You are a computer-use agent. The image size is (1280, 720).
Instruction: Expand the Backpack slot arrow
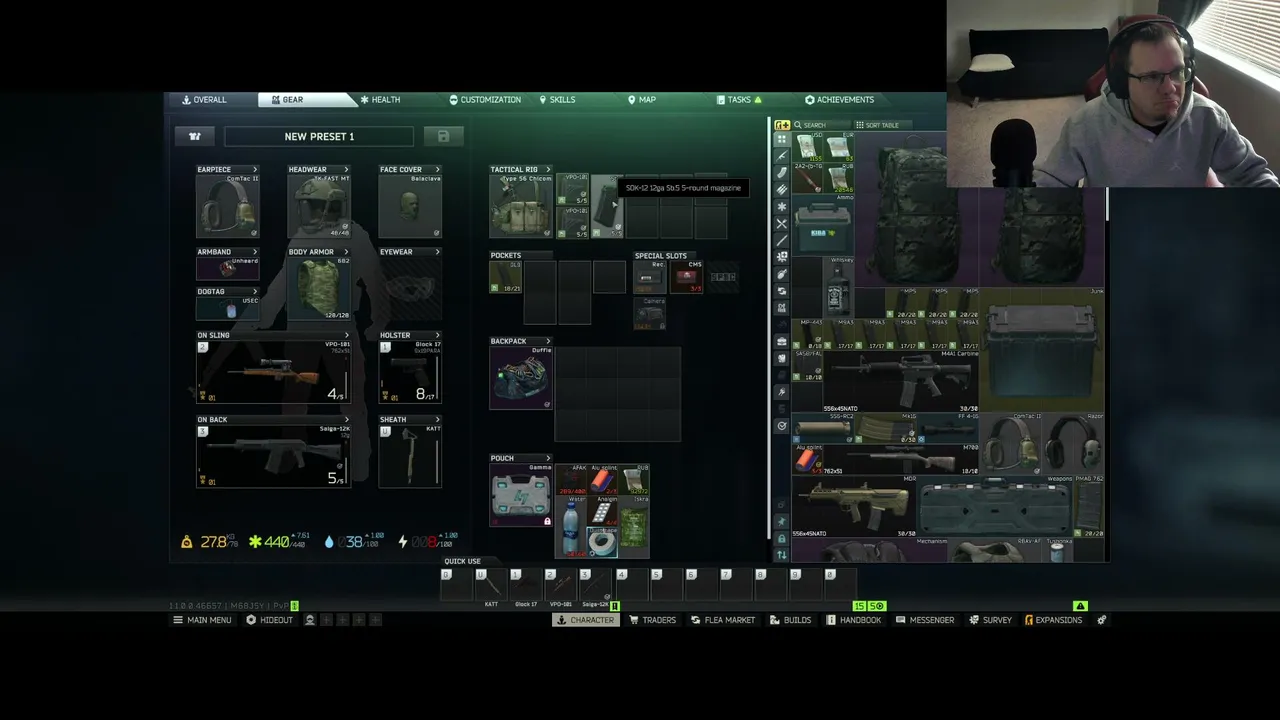click(548, 341)
